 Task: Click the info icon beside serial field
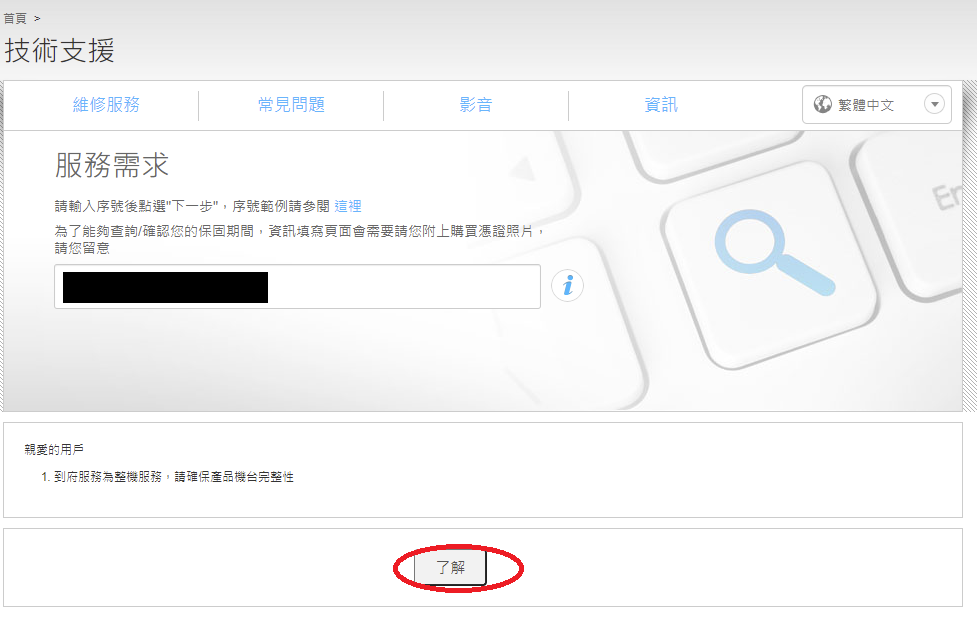click(567, 286)
